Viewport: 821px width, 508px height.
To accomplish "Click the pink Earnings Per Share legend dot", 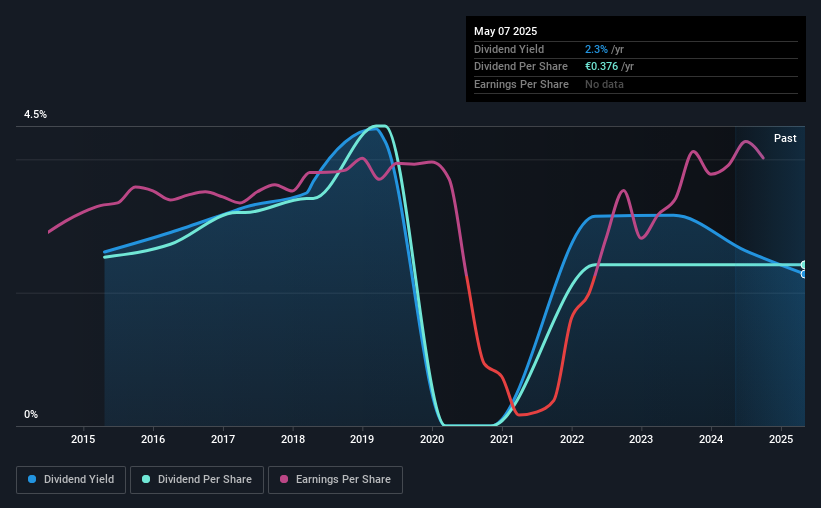I will pos(284,479).
